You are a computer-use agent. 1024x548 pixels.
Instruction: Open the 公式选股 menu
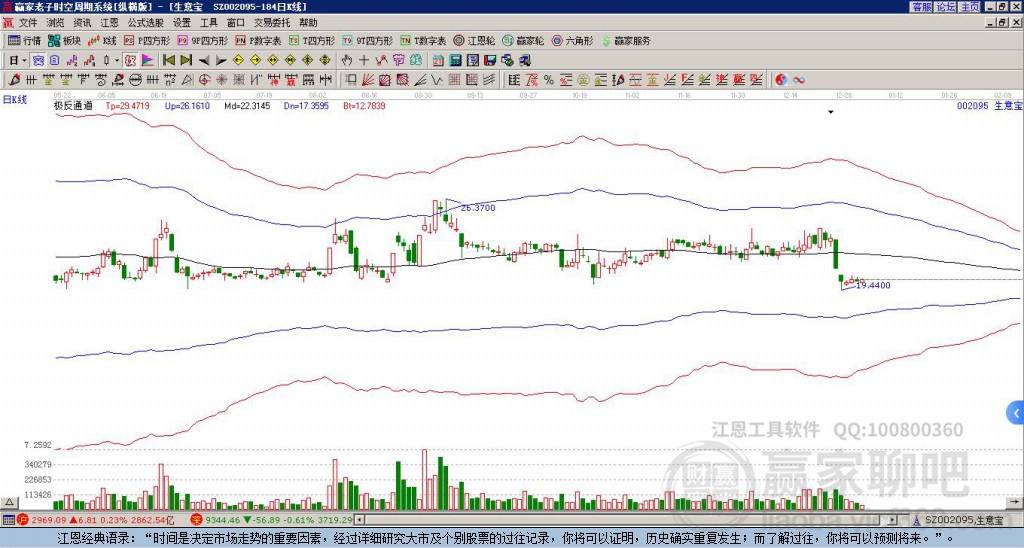[145, 22]
